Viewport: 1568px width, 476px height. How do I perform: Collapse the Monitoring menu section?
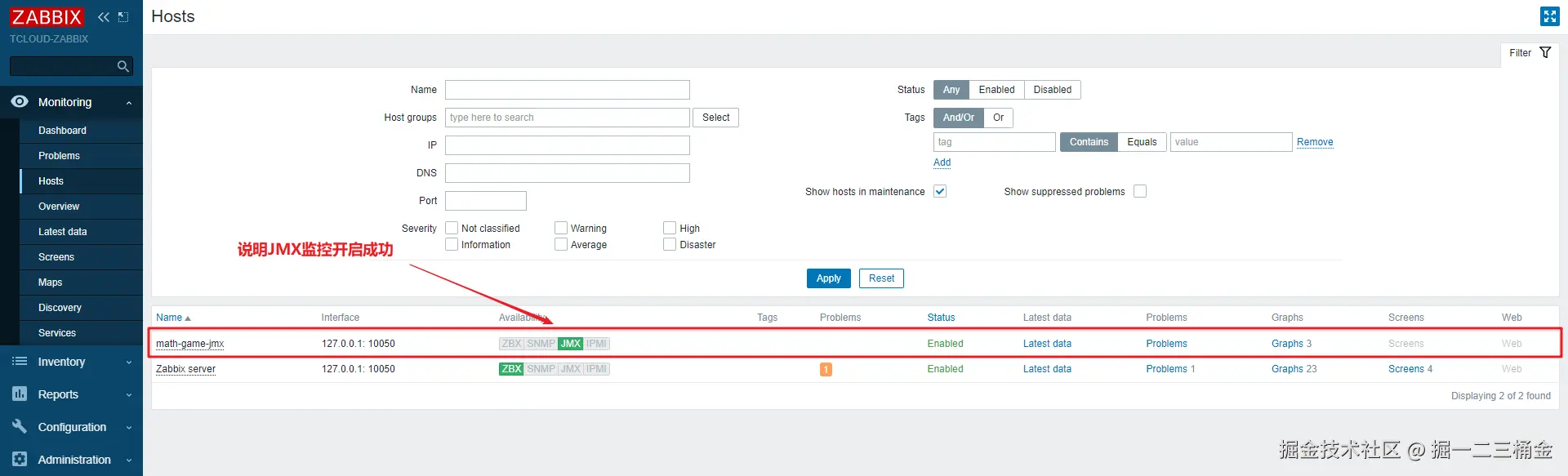click(x=129, y=103)
